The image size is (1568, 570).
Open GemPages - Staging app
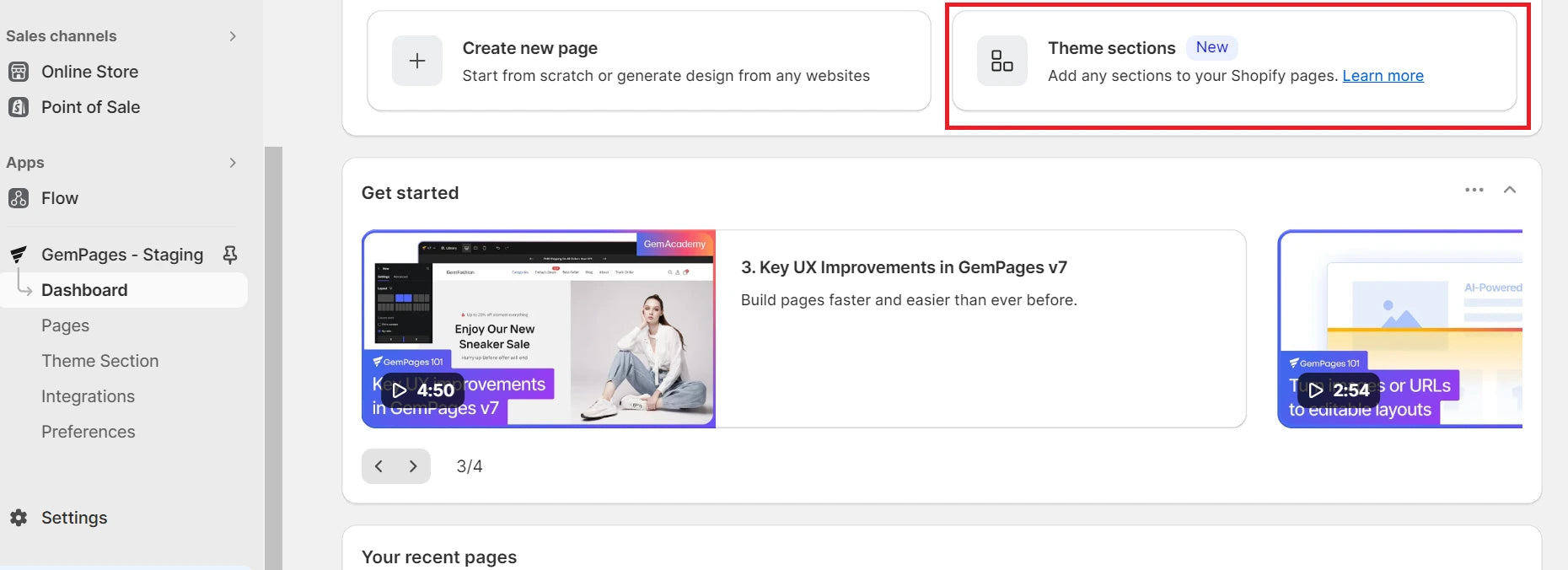coord(122,255)
